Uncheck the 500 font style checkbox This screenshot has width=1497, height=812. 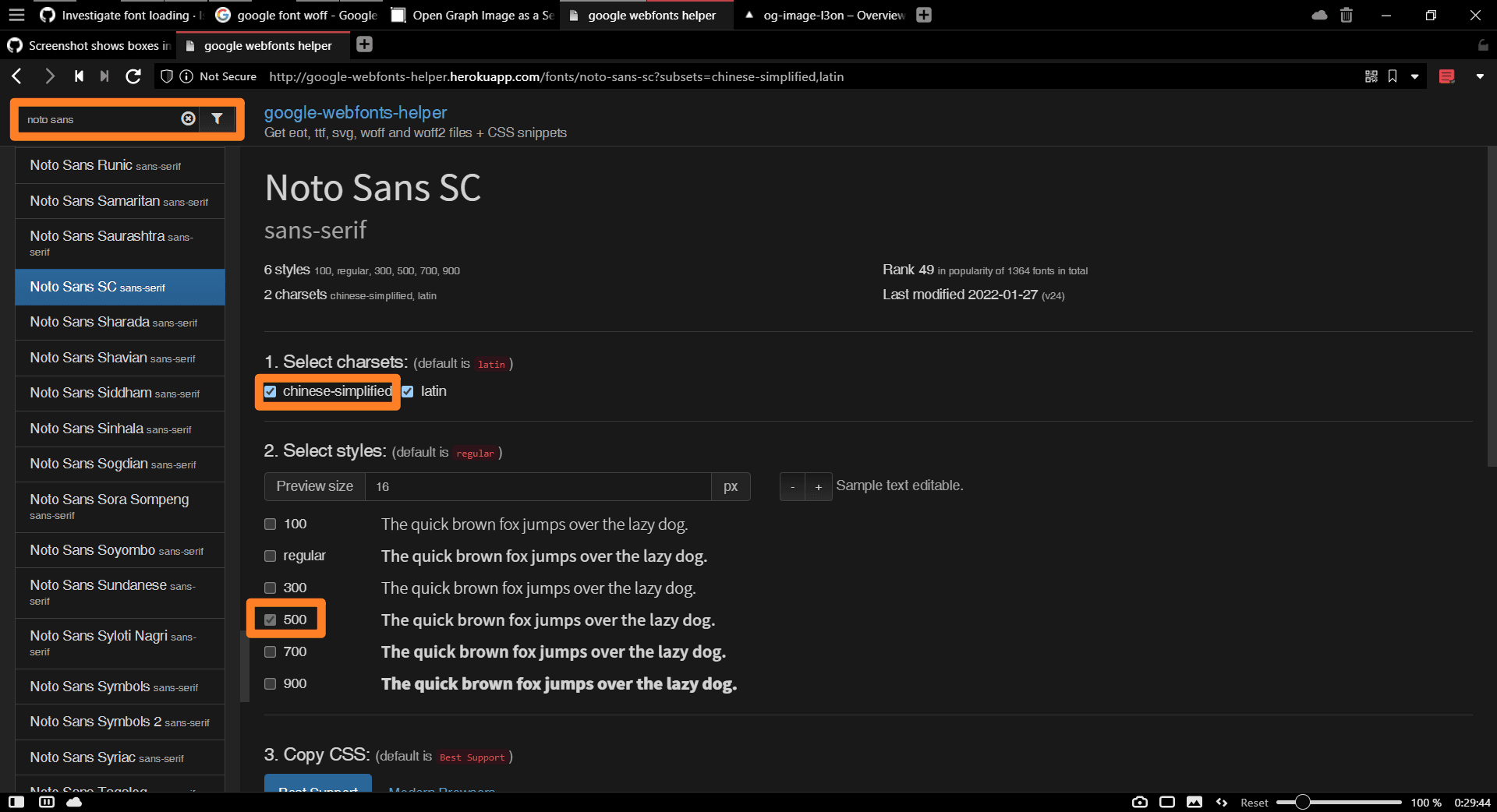[x=271, y=620]
